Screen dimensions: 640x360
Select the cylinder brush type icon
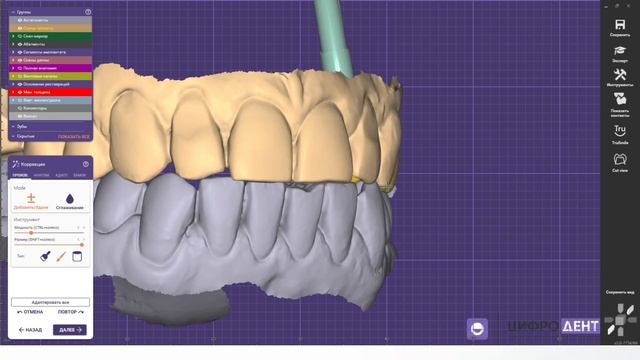coord(77,256)
